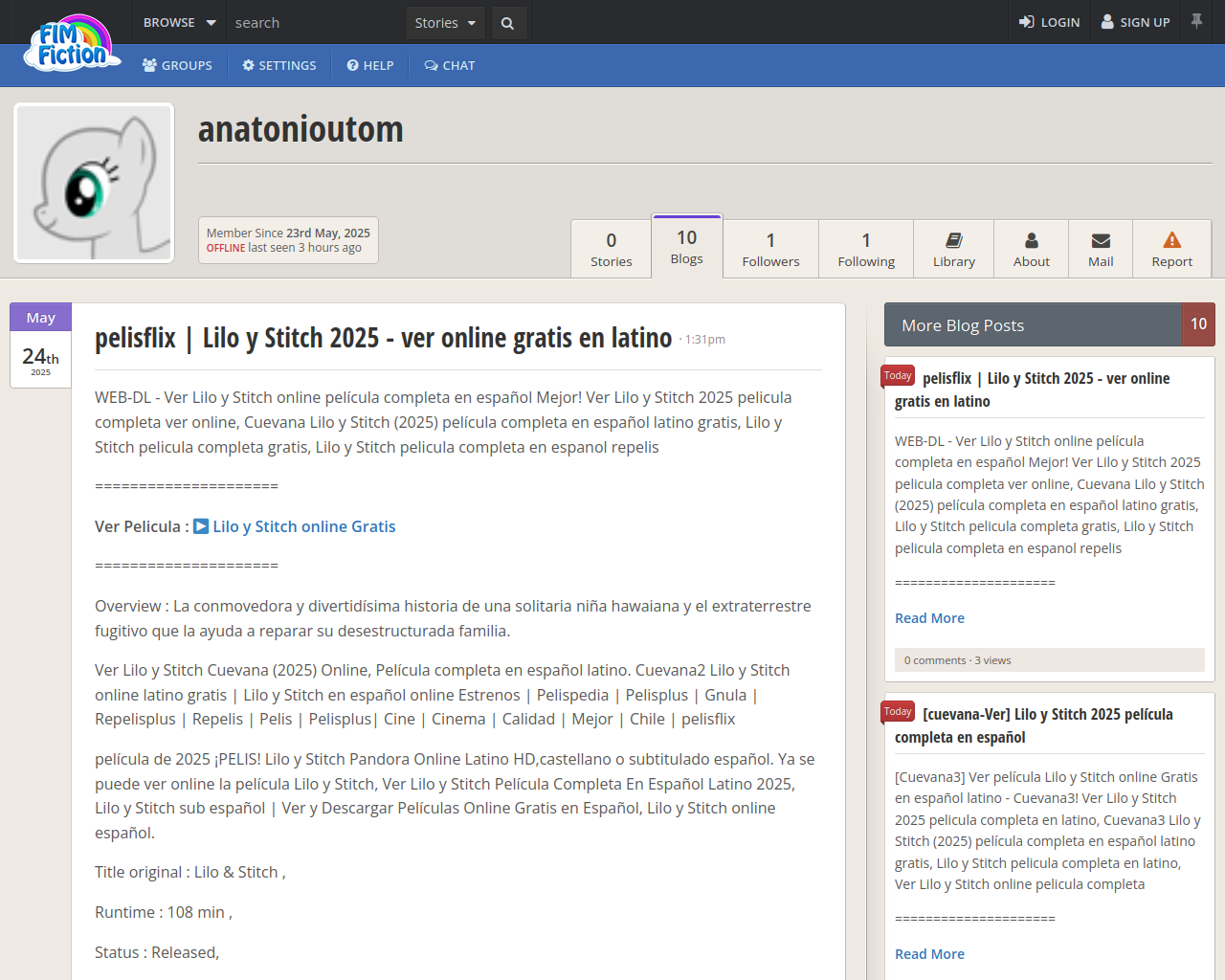The image size is (1225, 980).
Task: Click the red 10 blog count badge
Action: tap(1199, 324)
